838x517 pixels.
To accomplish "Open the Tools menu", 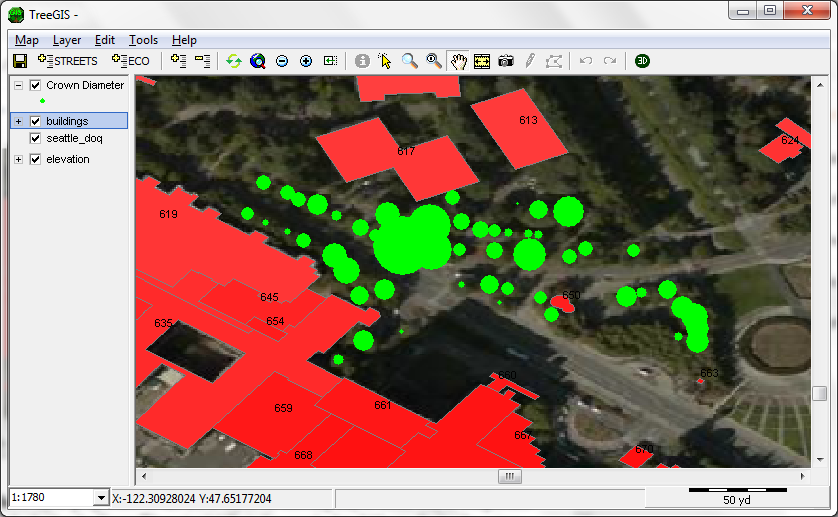I will pos(143,40).
